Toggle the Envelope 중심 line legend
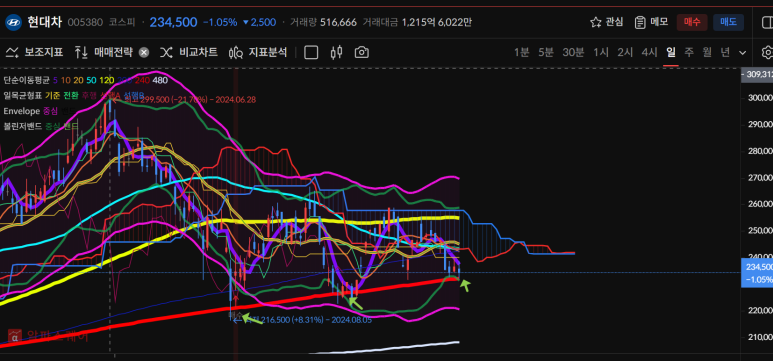Screen dimensions: 773x361 pyautogui.click(x=51, y=110)
